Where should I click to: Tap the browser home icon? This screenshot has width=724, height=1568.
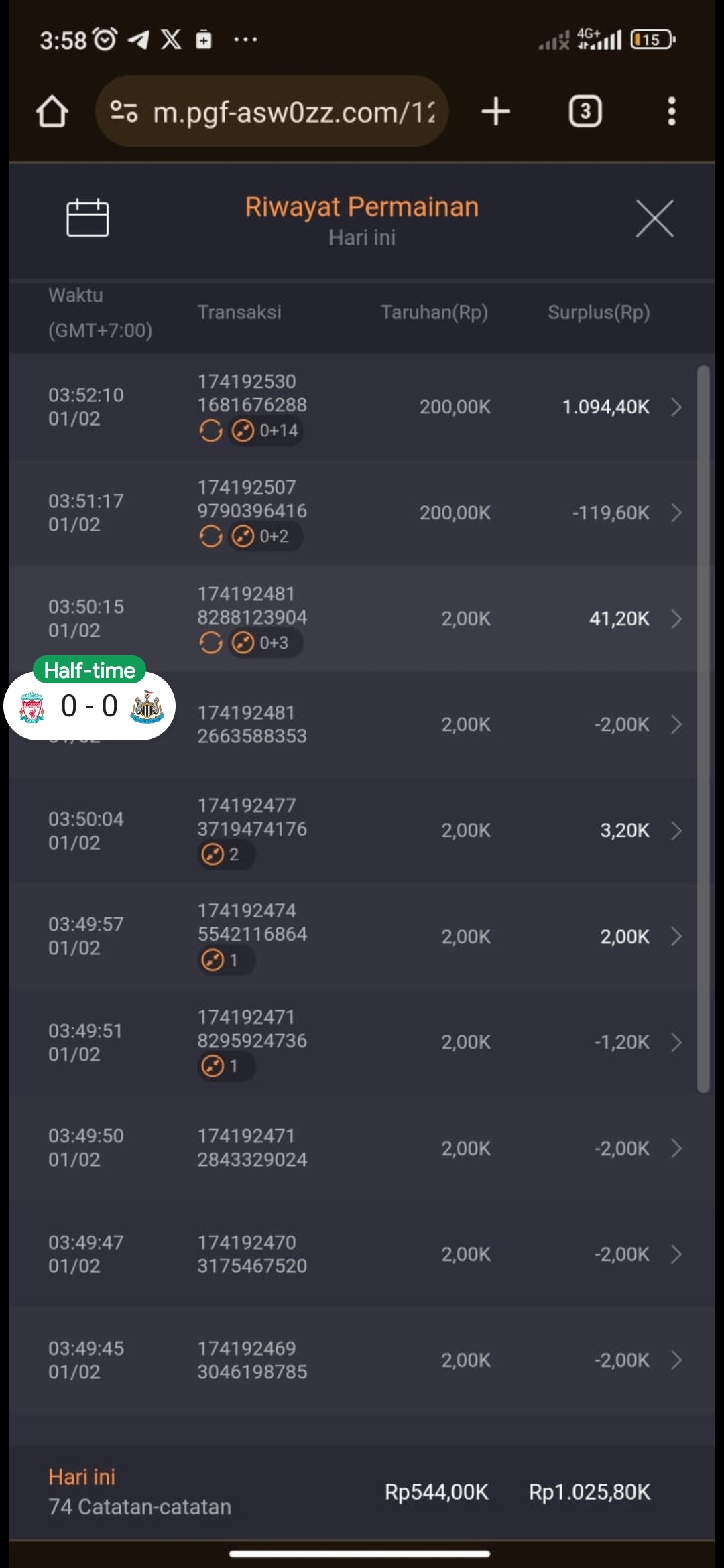tap(52, 111)
